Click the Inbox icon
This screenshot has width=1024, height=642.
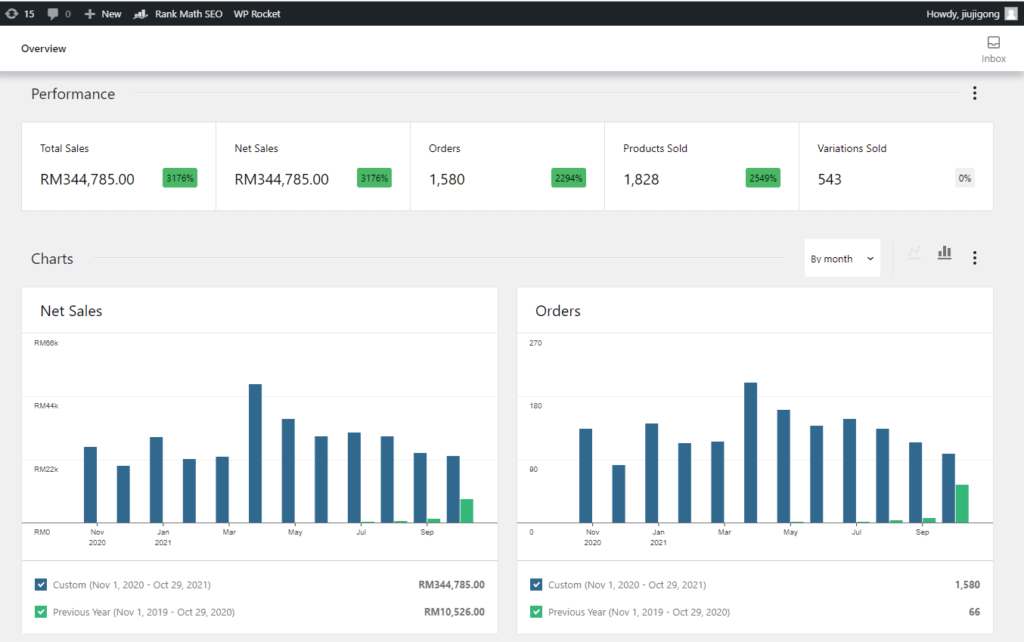click(x=993, y=43)
